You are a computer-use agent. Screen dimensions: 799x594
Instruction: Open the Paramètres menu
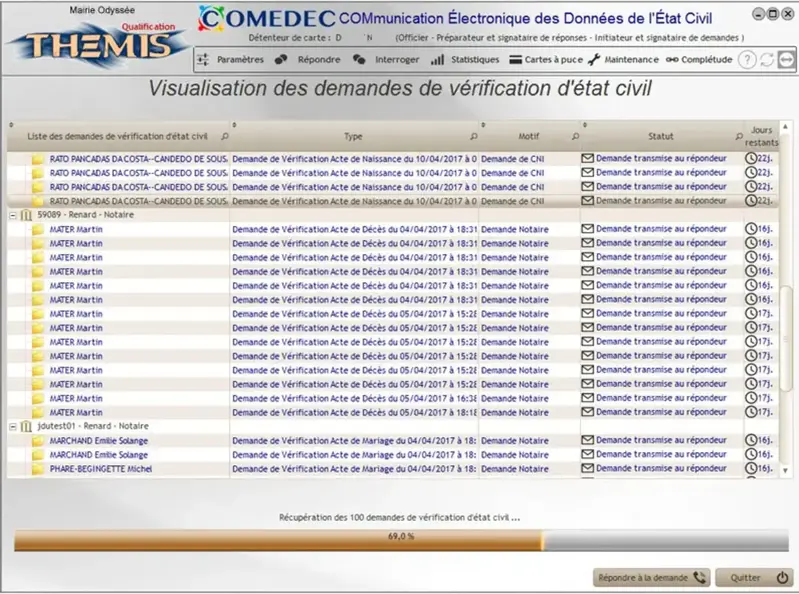click(x=240, y=60)
